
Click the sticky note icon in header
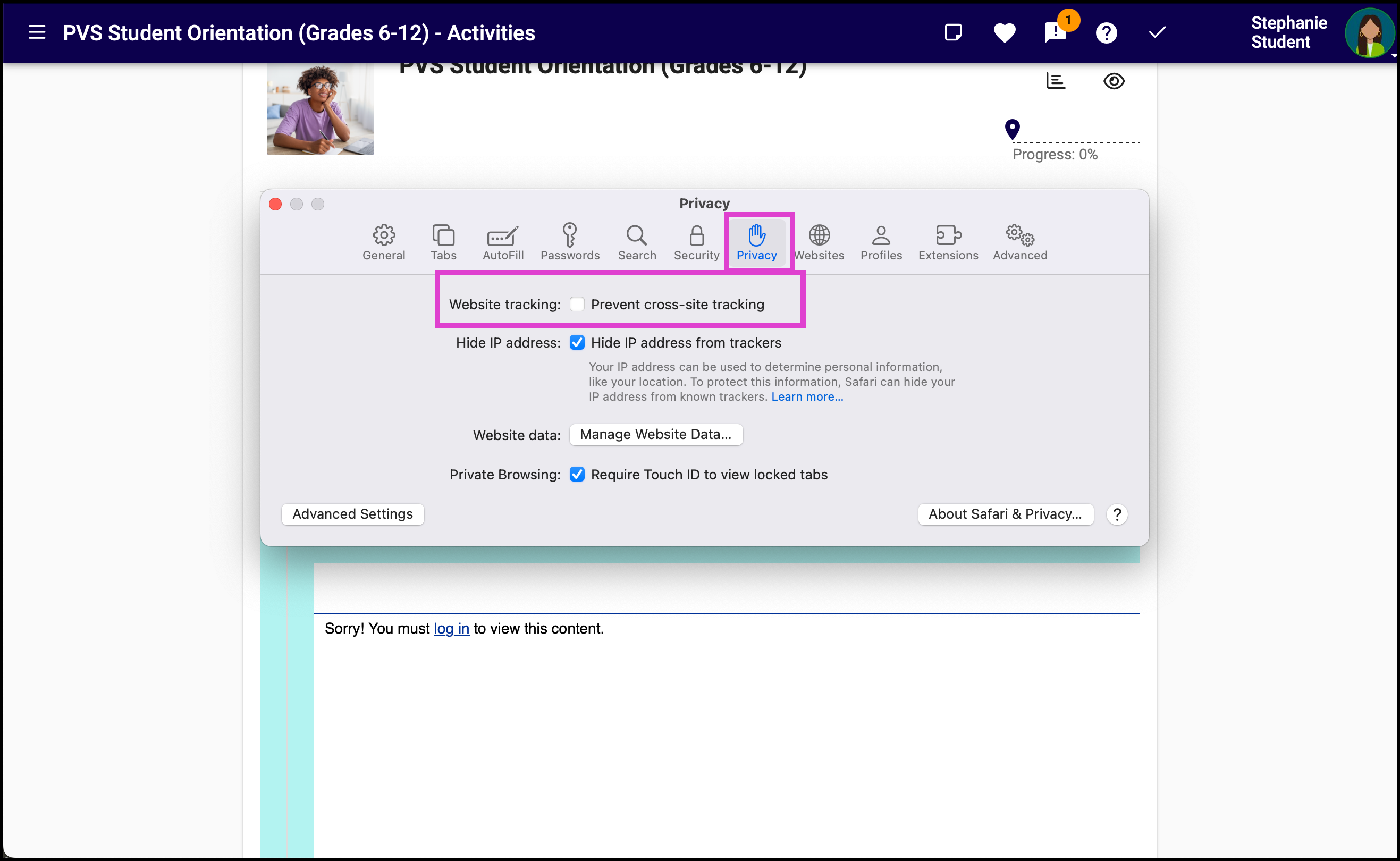click(953, 32)
